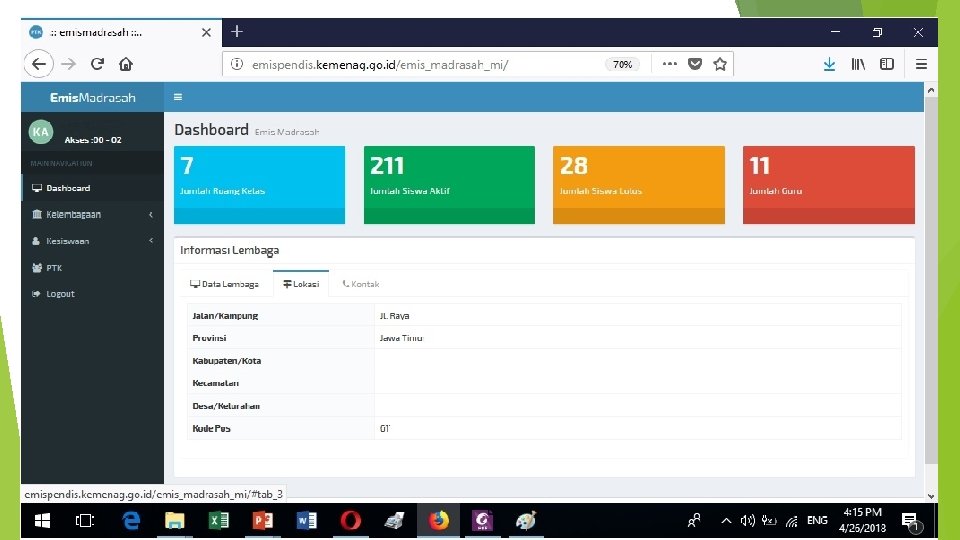Toggle the browser sidebar icon
960x540 pixels.
tap(887, 64)
